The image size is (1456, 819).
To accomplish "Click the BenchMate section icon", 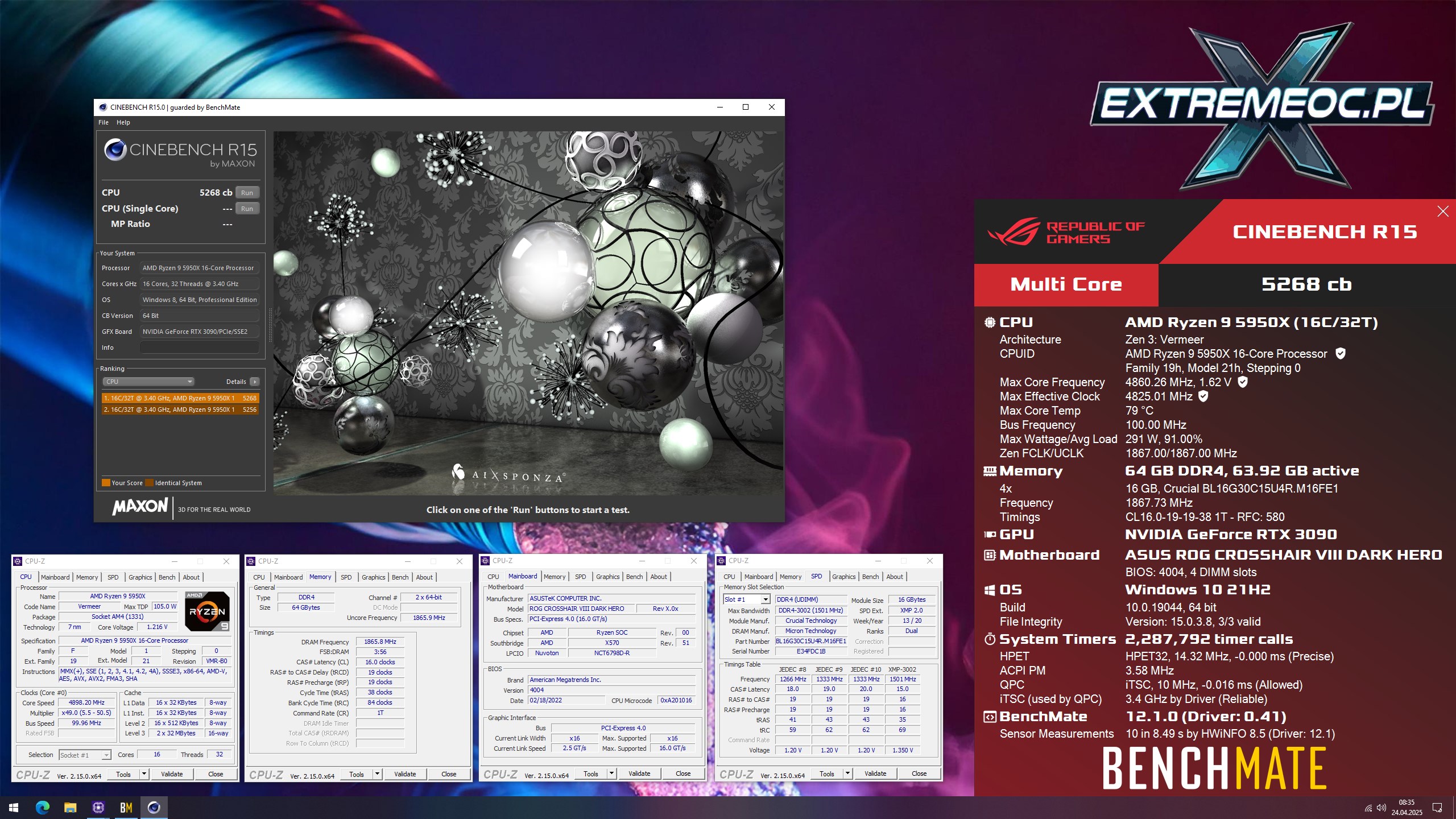I will coord(990,717).
